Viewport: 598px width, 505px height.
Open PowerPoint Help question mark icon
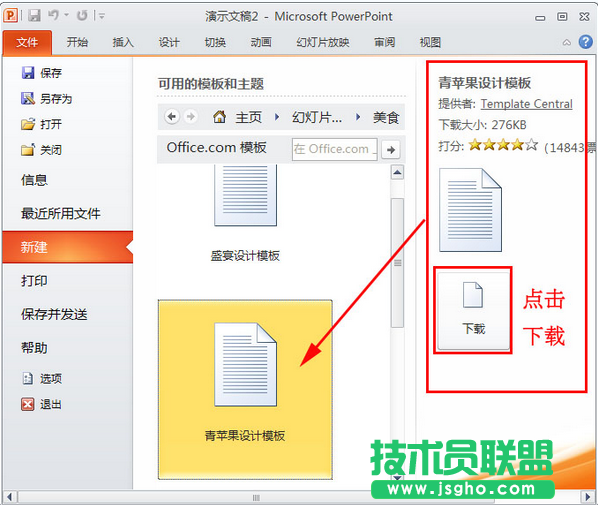[585, 42]
